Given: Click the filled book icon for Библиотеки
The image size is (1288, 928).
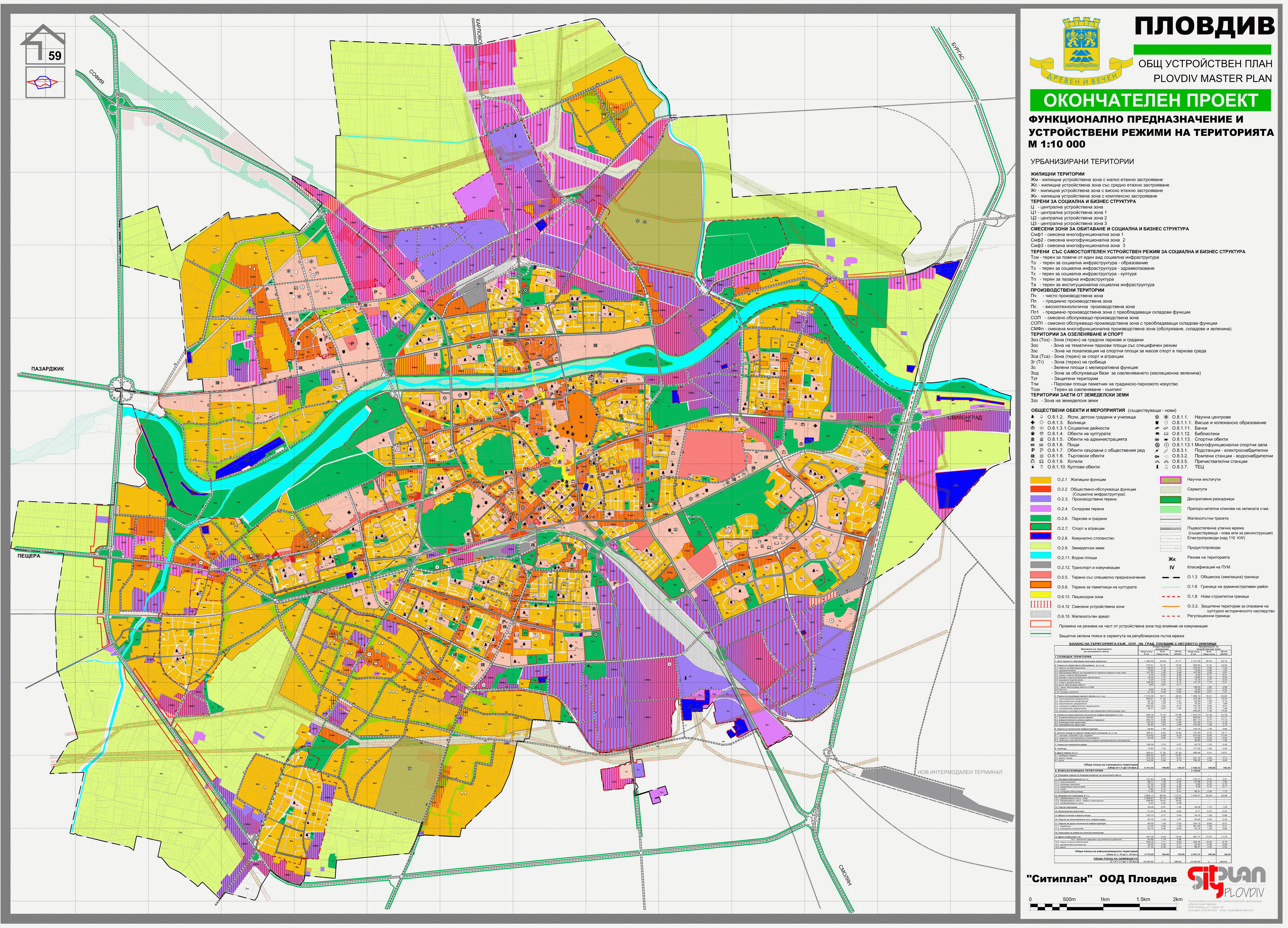Looking at the screenshot, I should [x=1157, y=434].
